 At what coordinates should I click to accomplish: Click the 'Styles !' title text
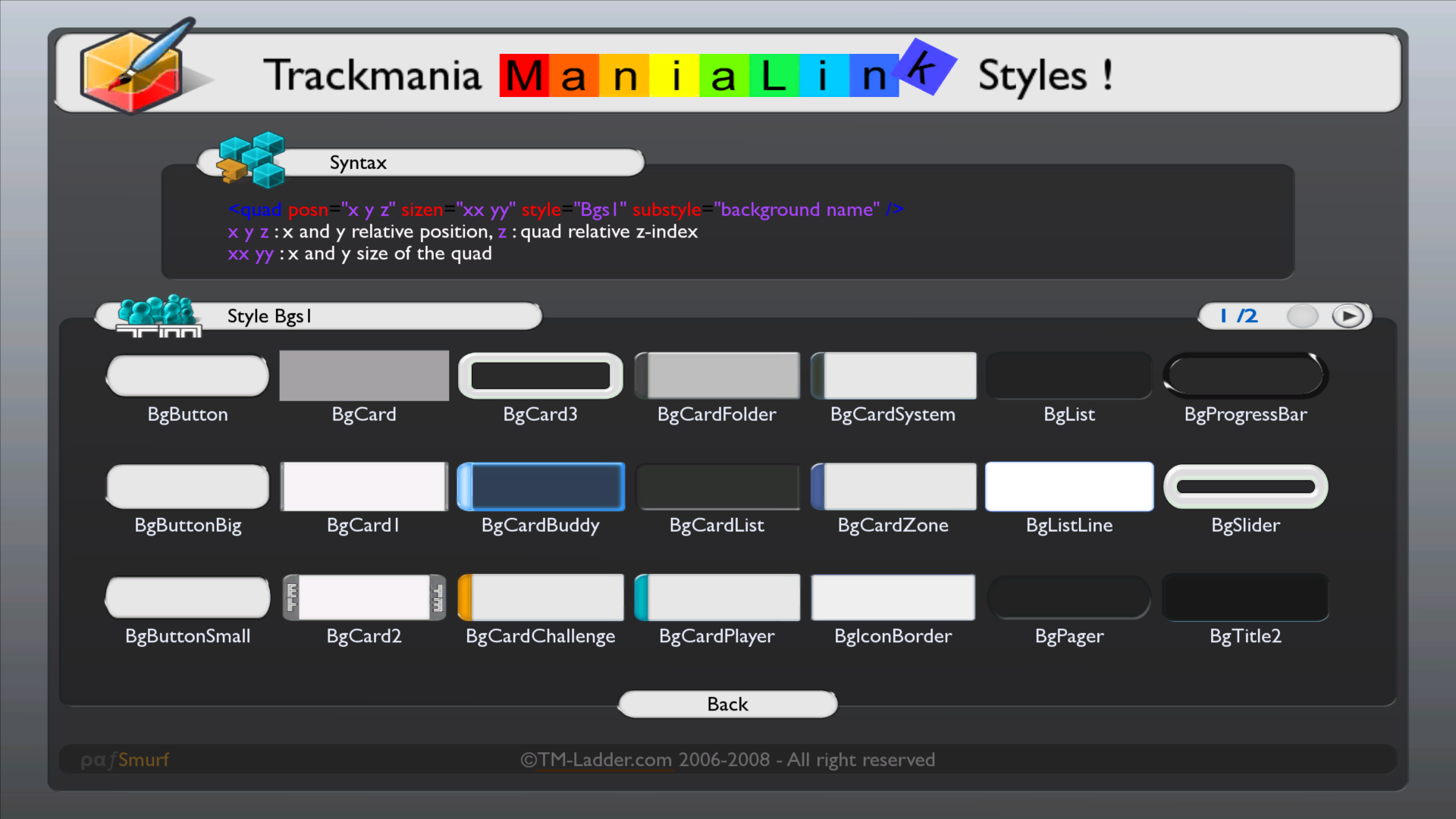[x=1045, y=76]
